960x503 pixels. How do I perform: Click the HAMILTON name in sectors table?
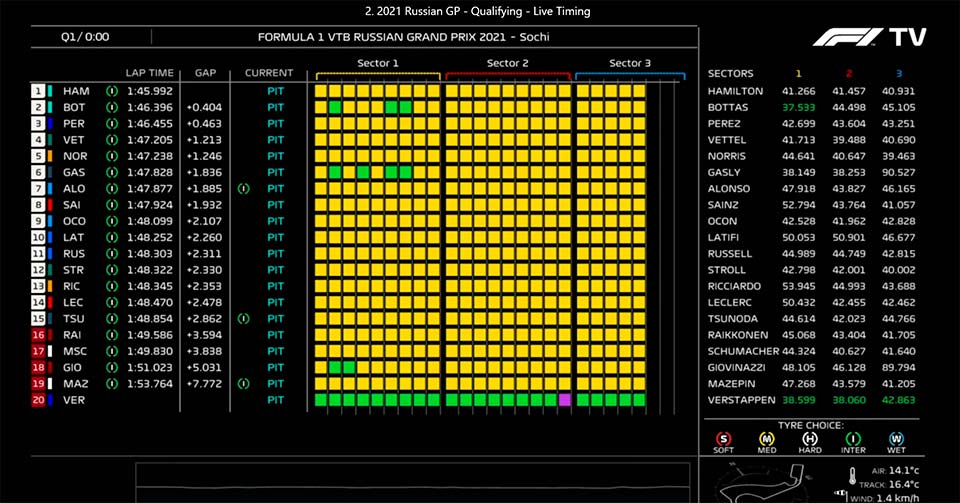point(735,91)
